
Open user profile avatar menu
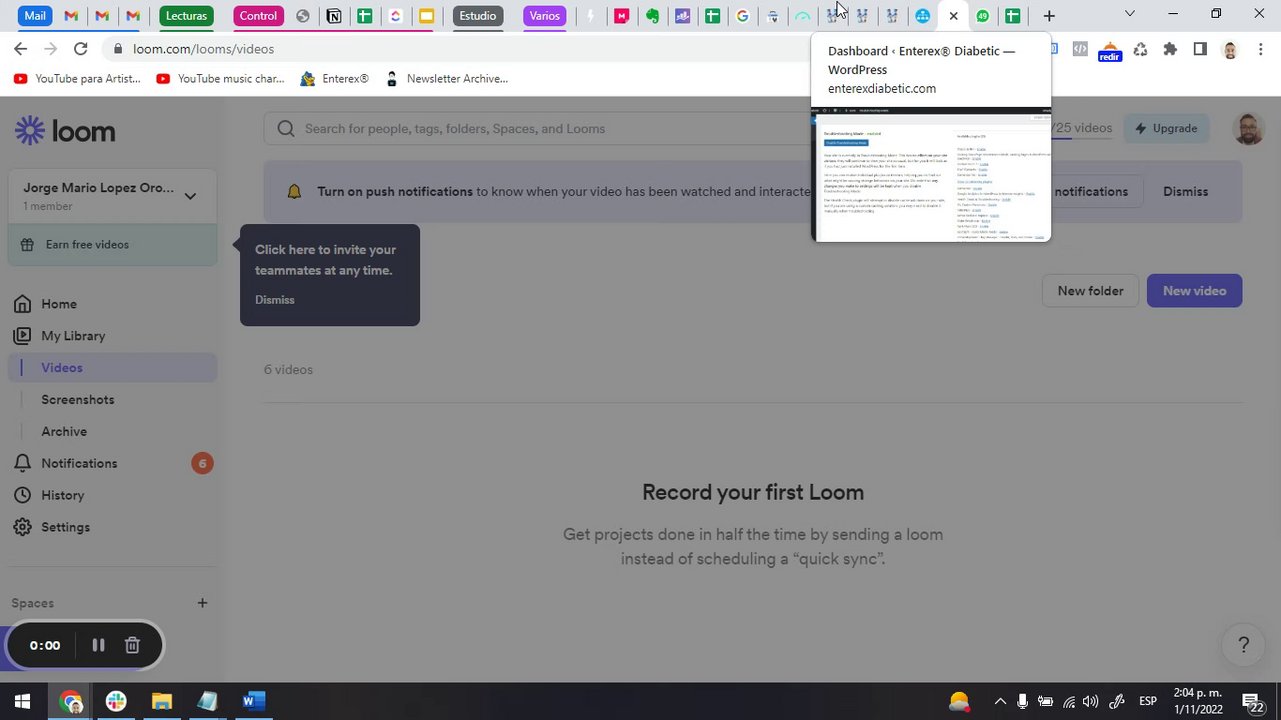[1248, 129]
